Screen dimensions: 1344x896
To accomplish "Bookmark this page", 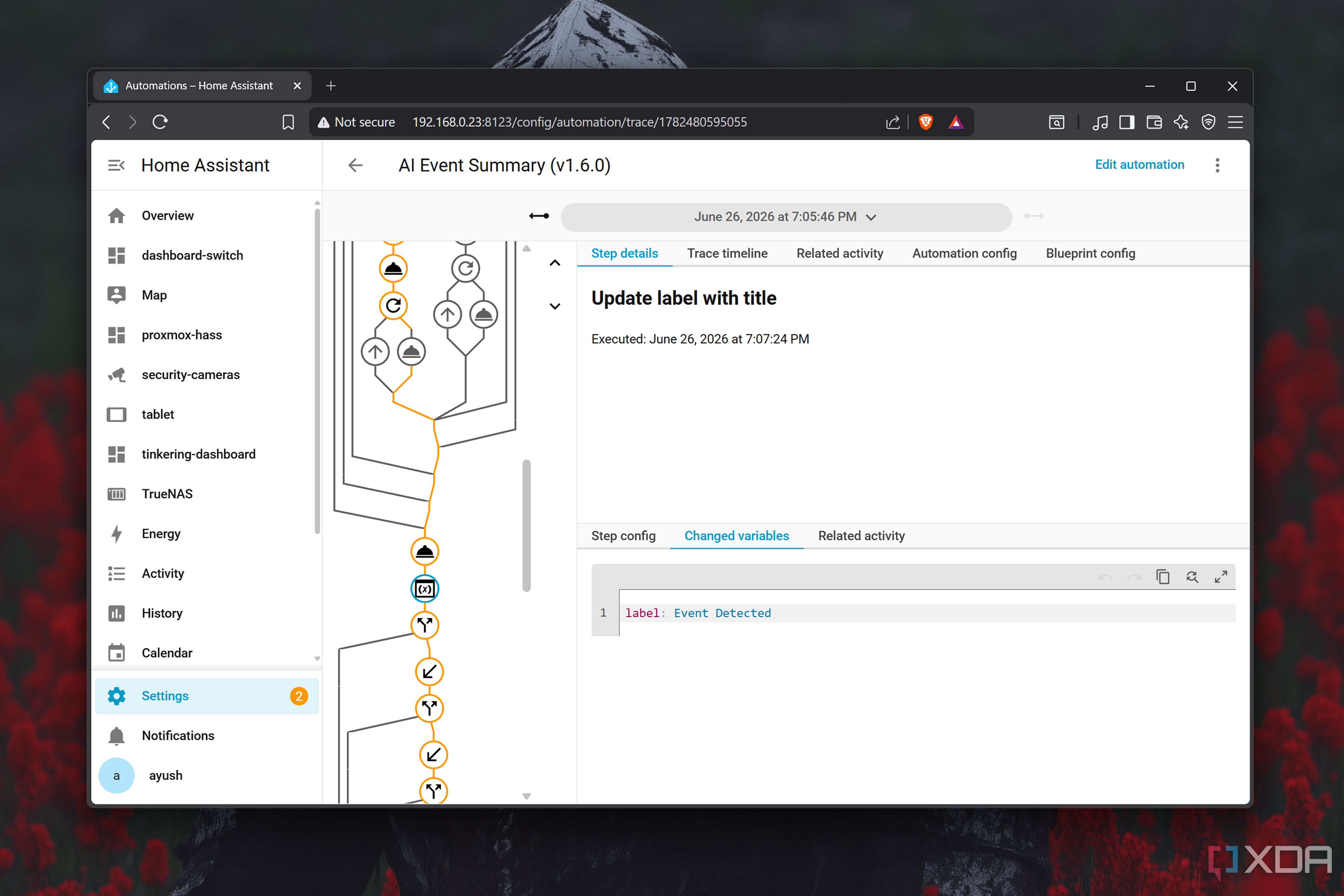I will (x=288, y=122).
